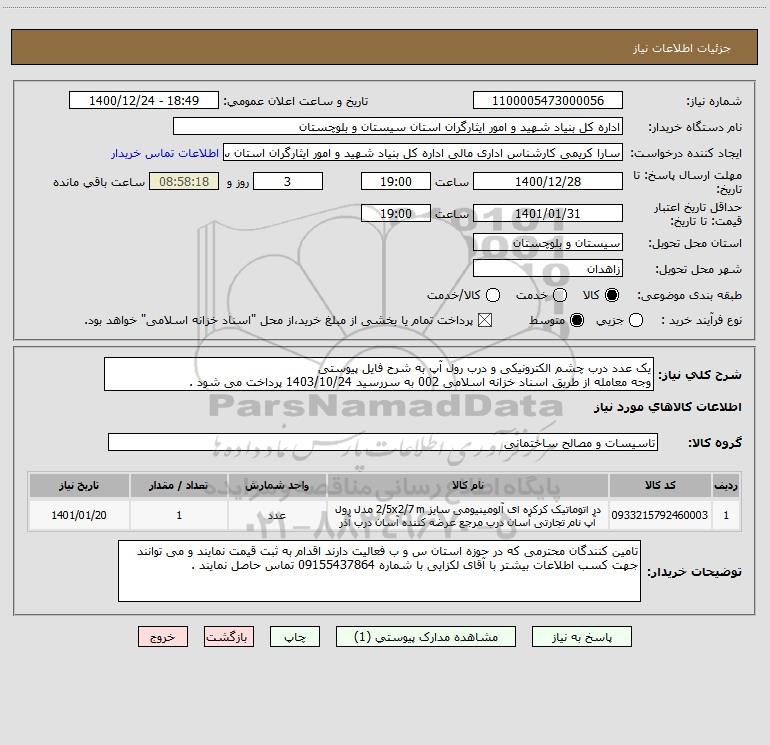Click the شهر محل تحویل label
Viewport: 770px width, 745px height.
(699, 270)
